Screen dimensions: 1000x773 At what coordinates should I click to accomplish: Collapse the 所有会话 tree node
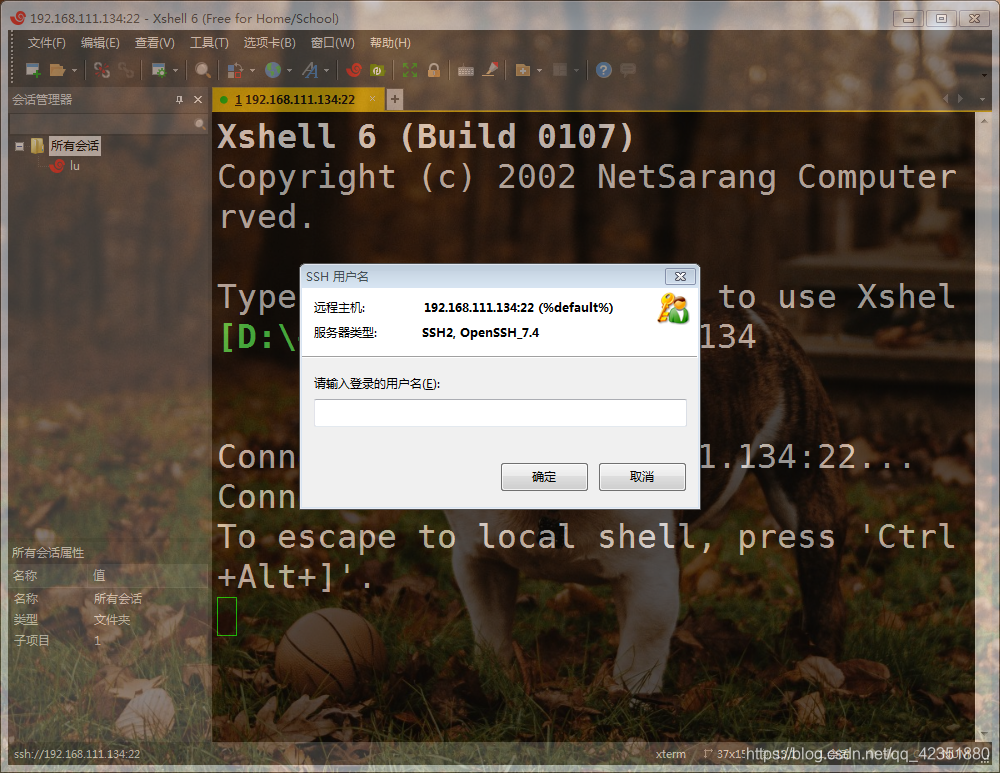pos(20,146)
